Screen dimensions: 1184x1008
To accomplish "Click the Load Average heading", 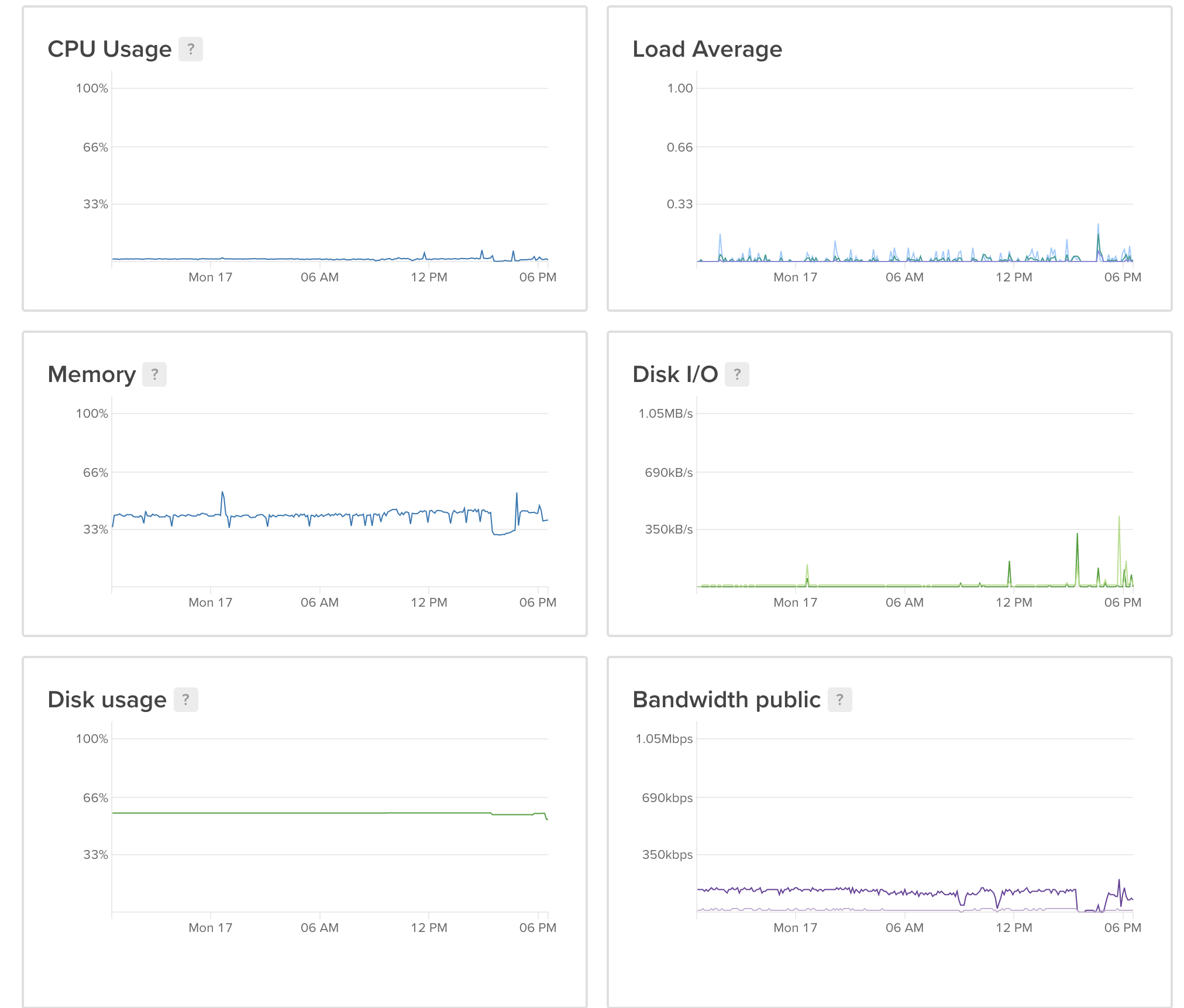I will coord(707,49).
